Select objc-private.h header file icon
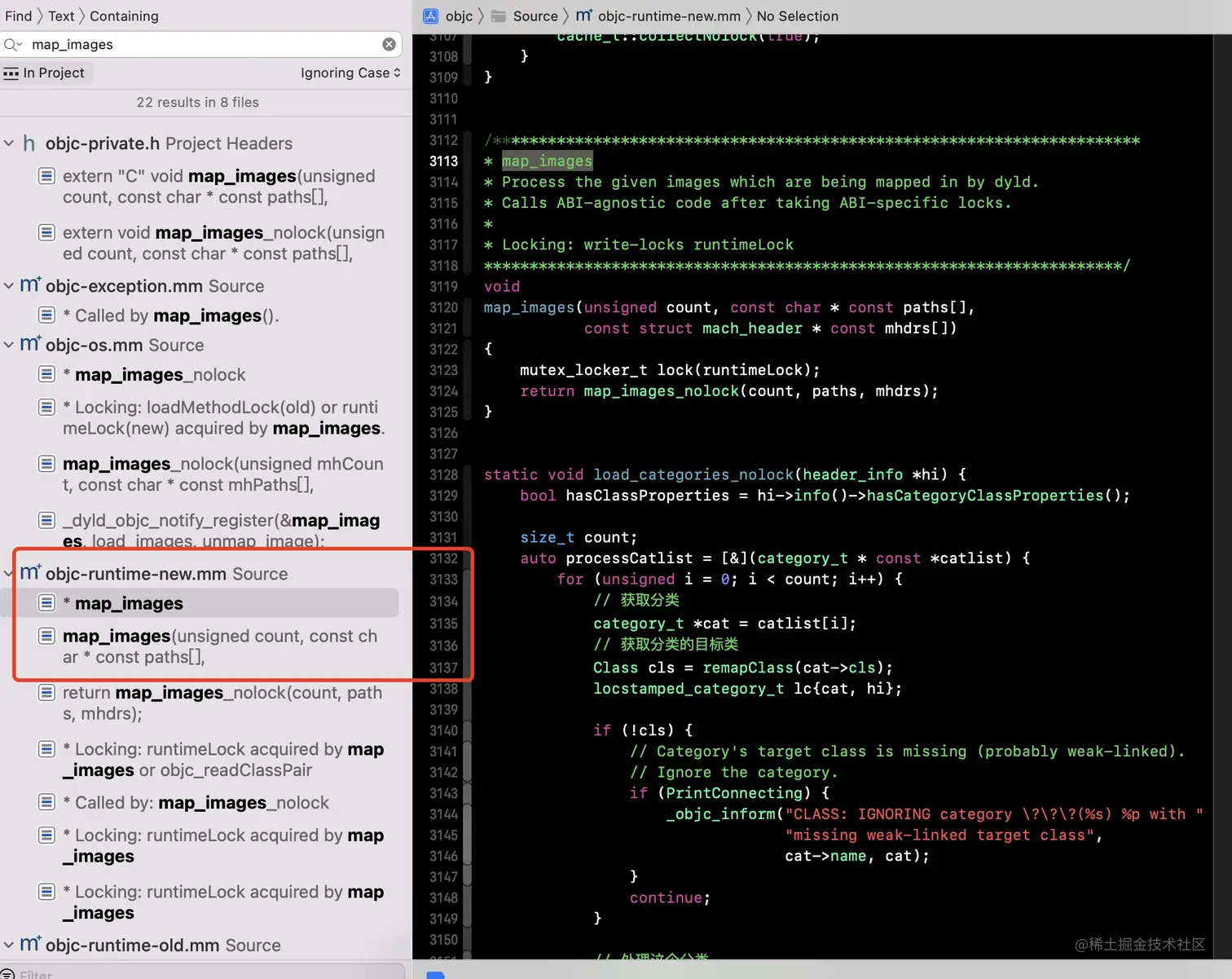 (x=29, y=143)
